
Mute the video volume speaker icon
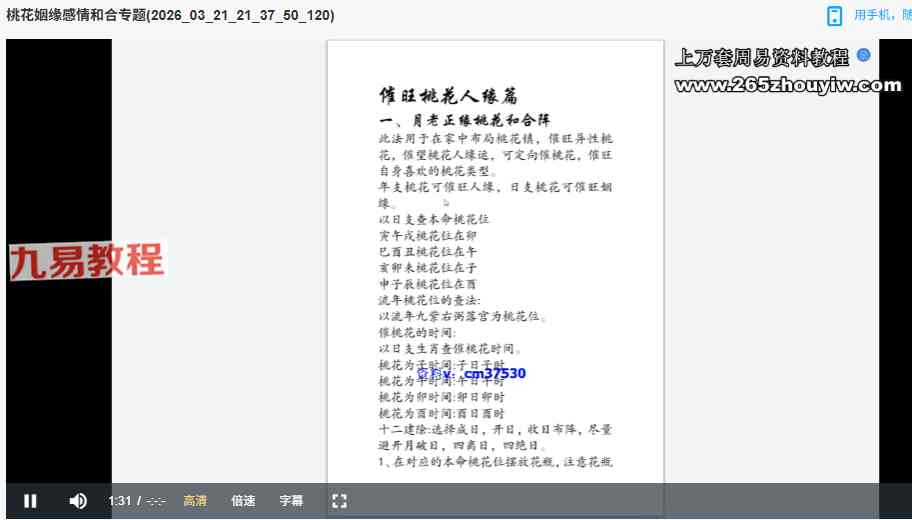click(78, 501)
